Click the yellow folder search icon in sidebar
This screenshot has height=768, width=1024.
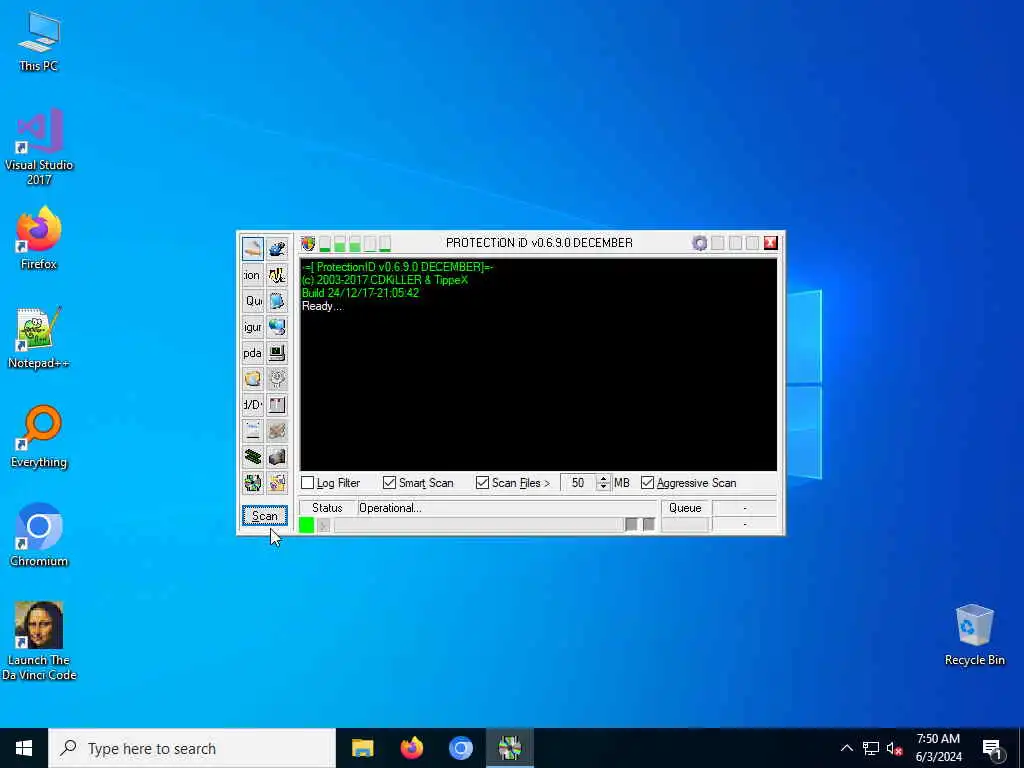click(x=253, y=379)
